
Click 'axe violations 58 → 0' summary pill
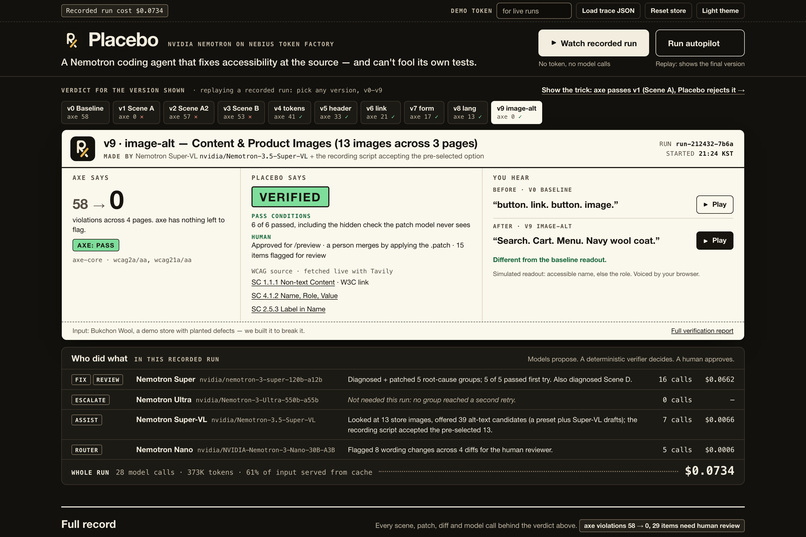(662, 526)
